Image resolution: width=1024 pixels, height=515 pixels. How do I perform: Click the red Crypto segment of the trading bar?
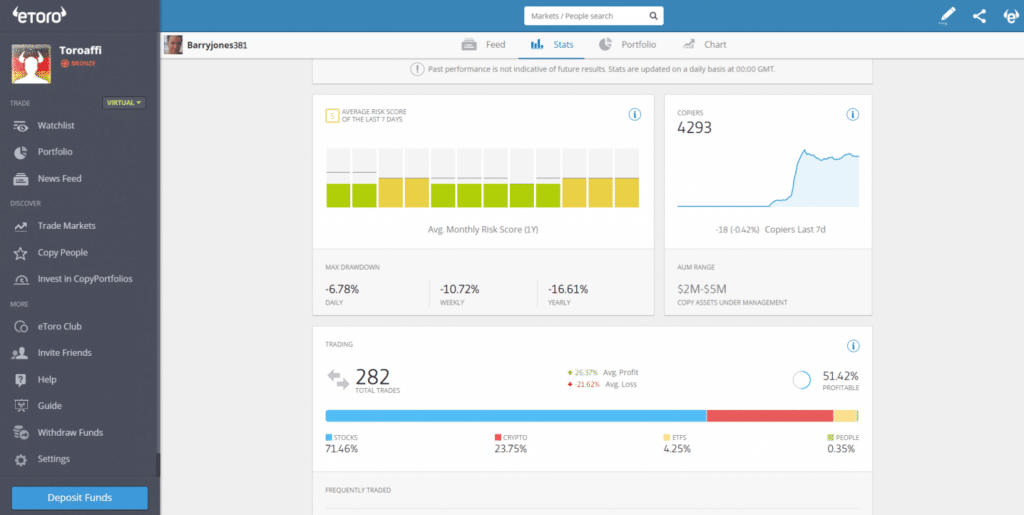pyautogui.click(x=770, y=416)
